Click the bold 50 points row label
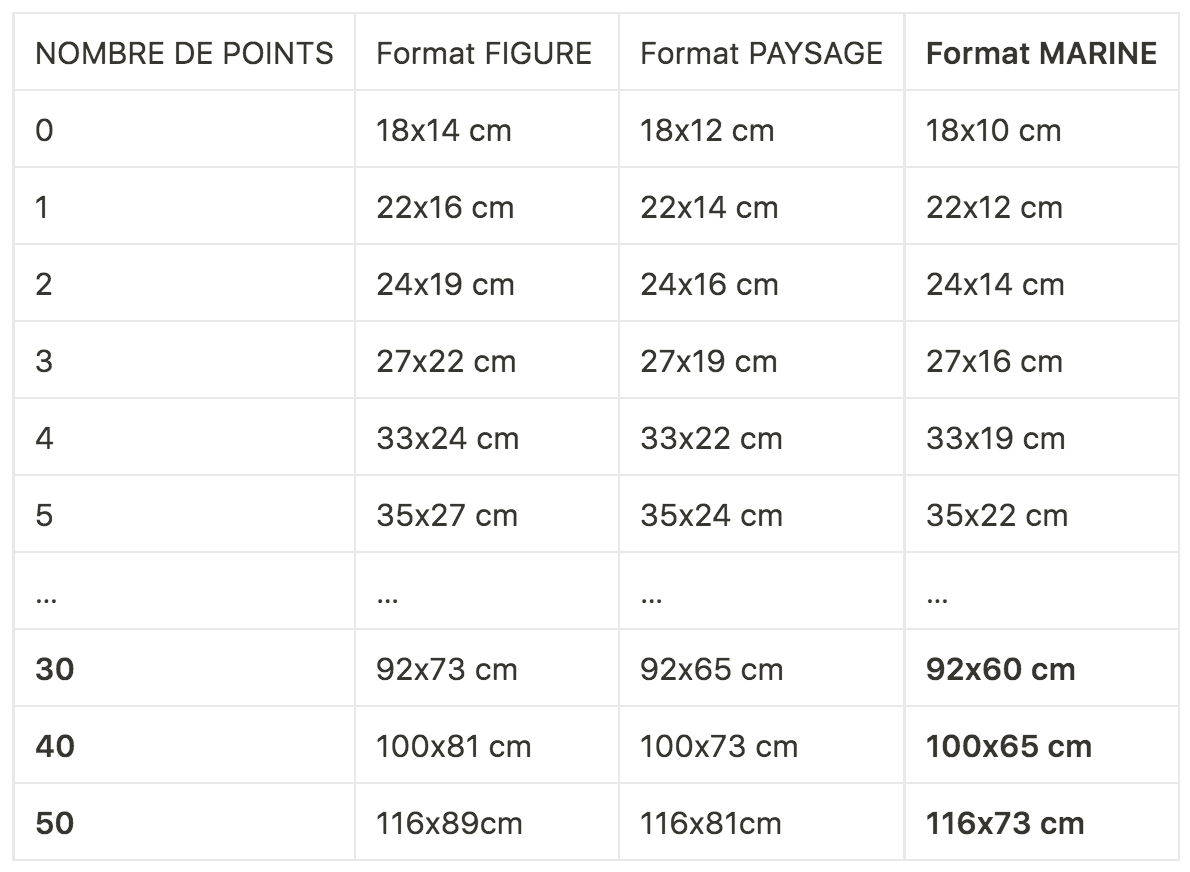Screen dimensions: 1190x872 [x=55, y=823]
